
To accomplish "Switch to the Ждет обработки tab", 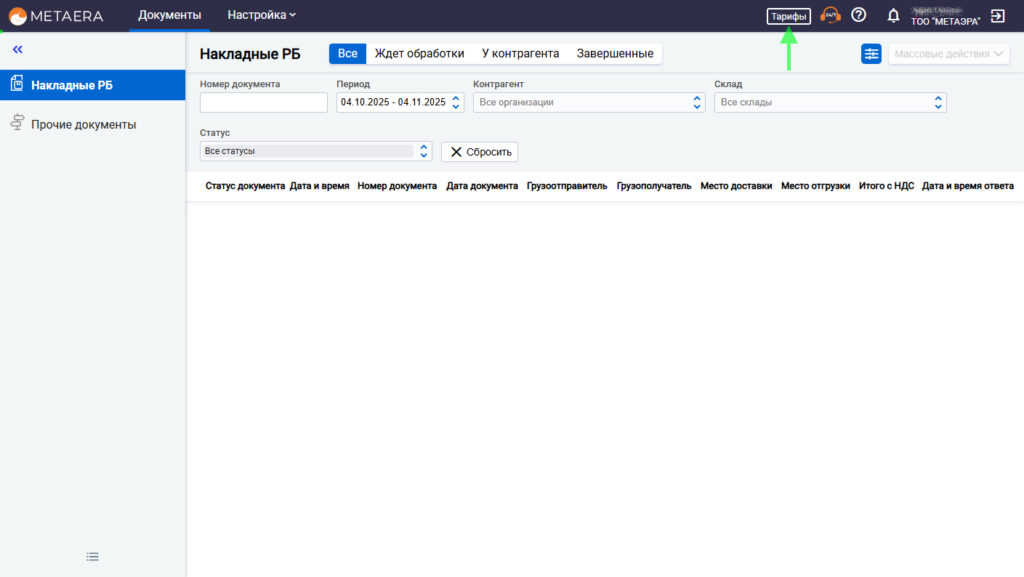I will [419, 54].
